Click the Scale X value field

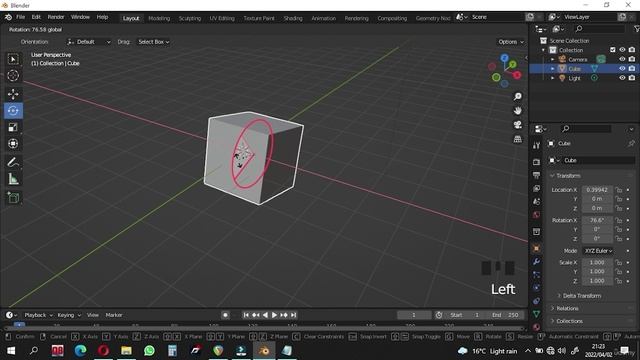(x=597, y=262)
